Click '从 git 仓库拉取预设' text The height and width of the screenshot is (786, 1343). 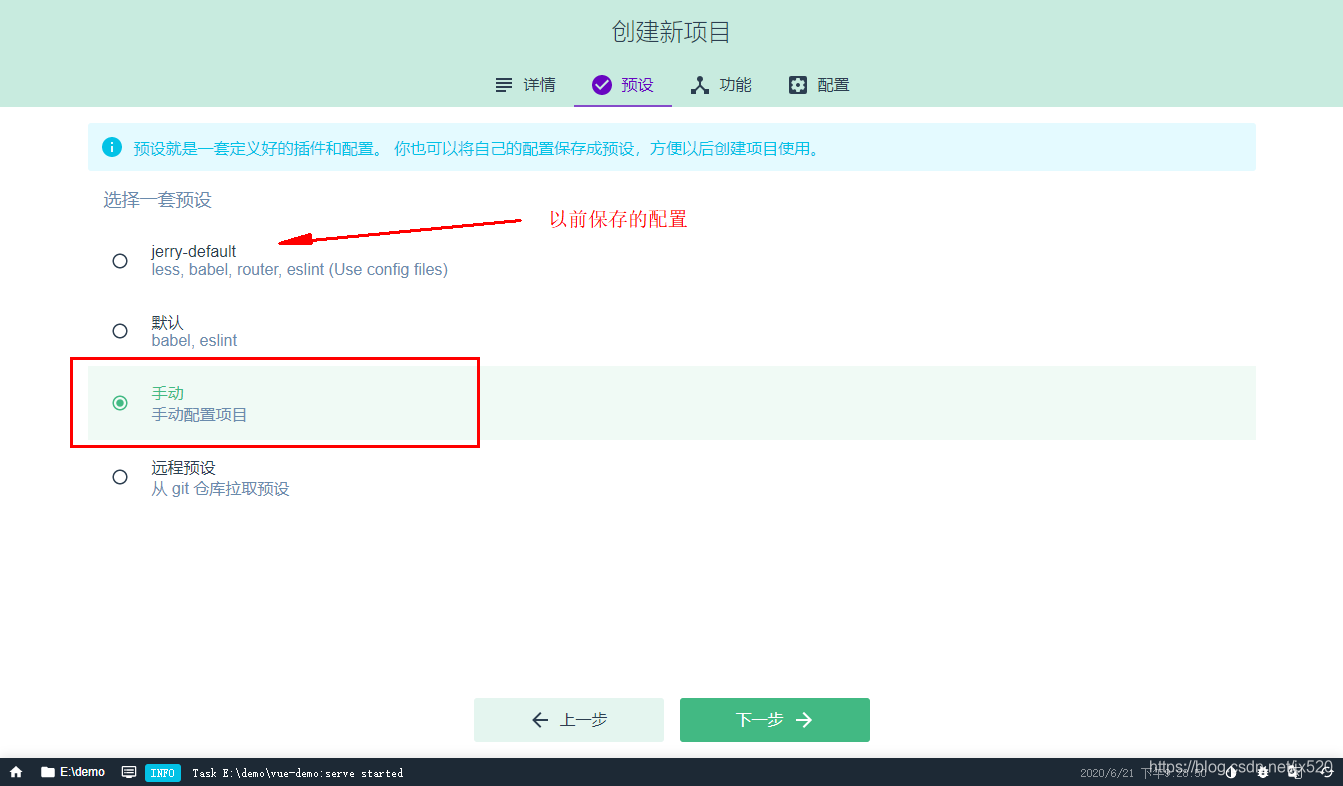(x=220, y=489)
